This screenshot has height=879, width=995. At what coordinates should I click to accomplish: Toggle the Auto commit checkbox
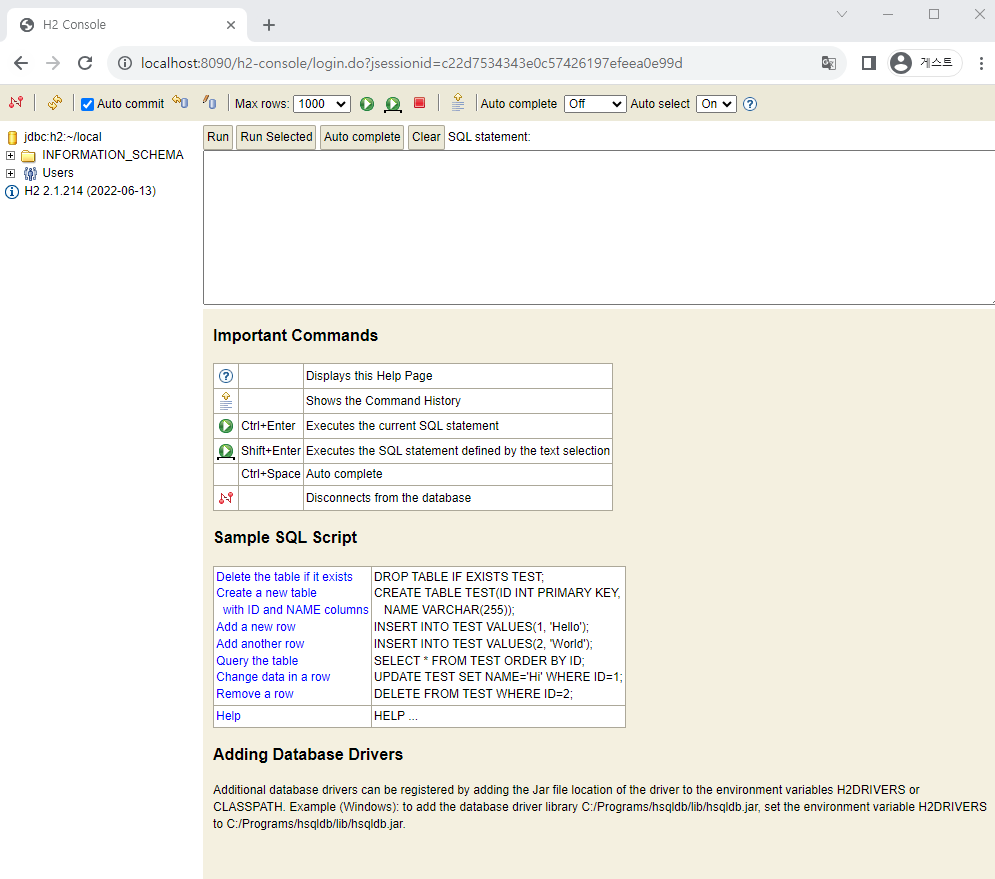[x=88, y=104]
